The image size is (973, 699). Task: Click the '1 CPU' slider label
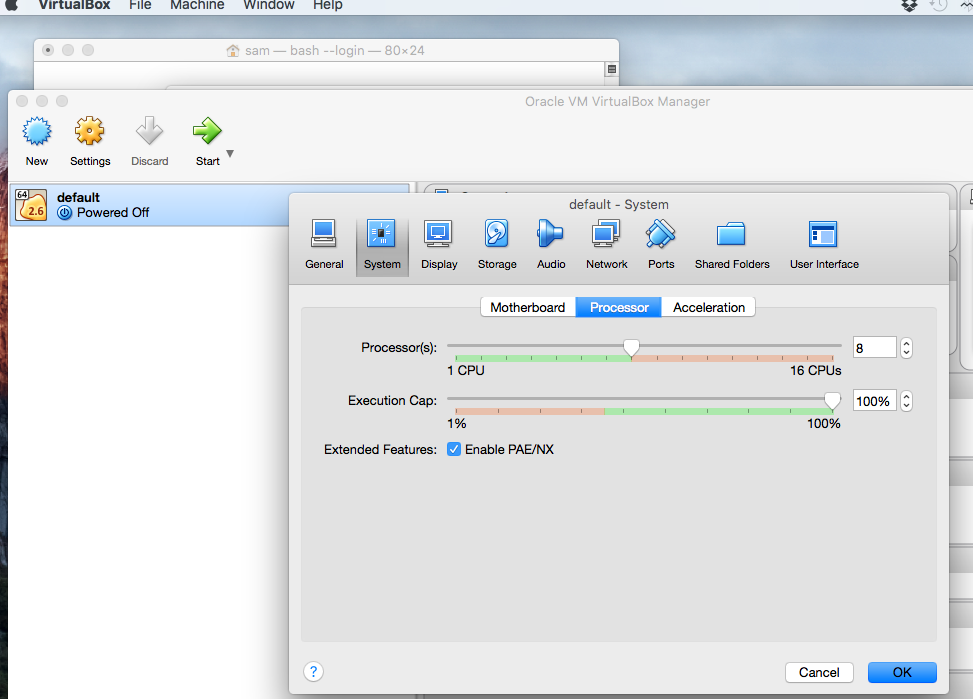(x=465, y=371)
